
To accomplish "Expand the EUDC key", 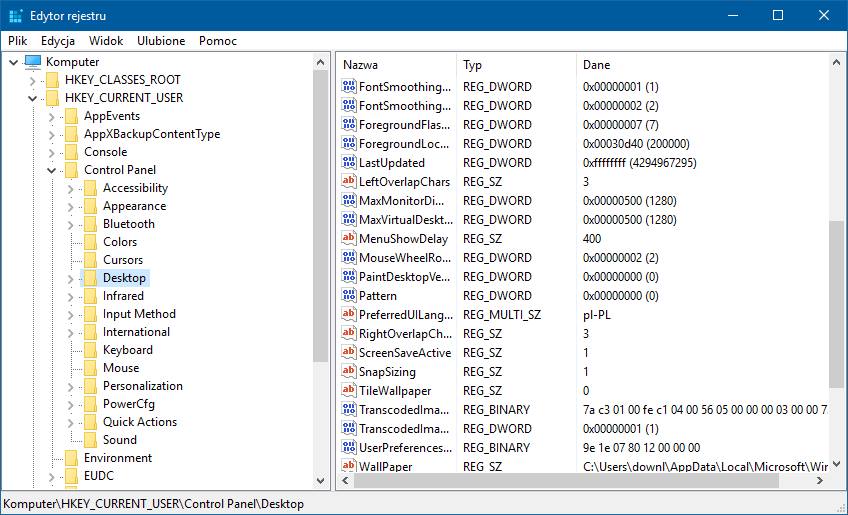I will pyautogui.click(x=51, y=476).
